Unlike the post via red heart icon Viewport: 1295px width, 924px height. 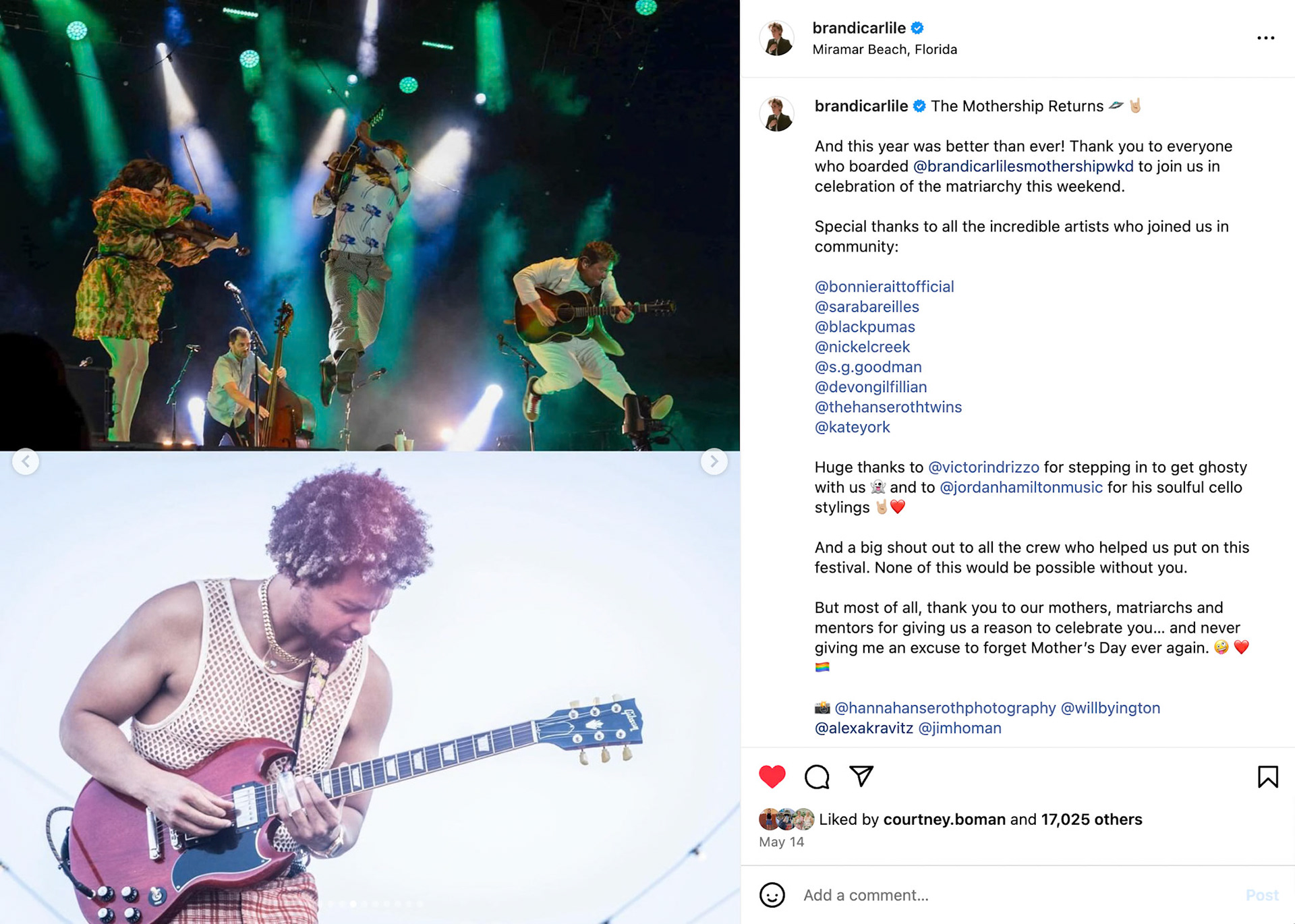[x=772, y=777]
